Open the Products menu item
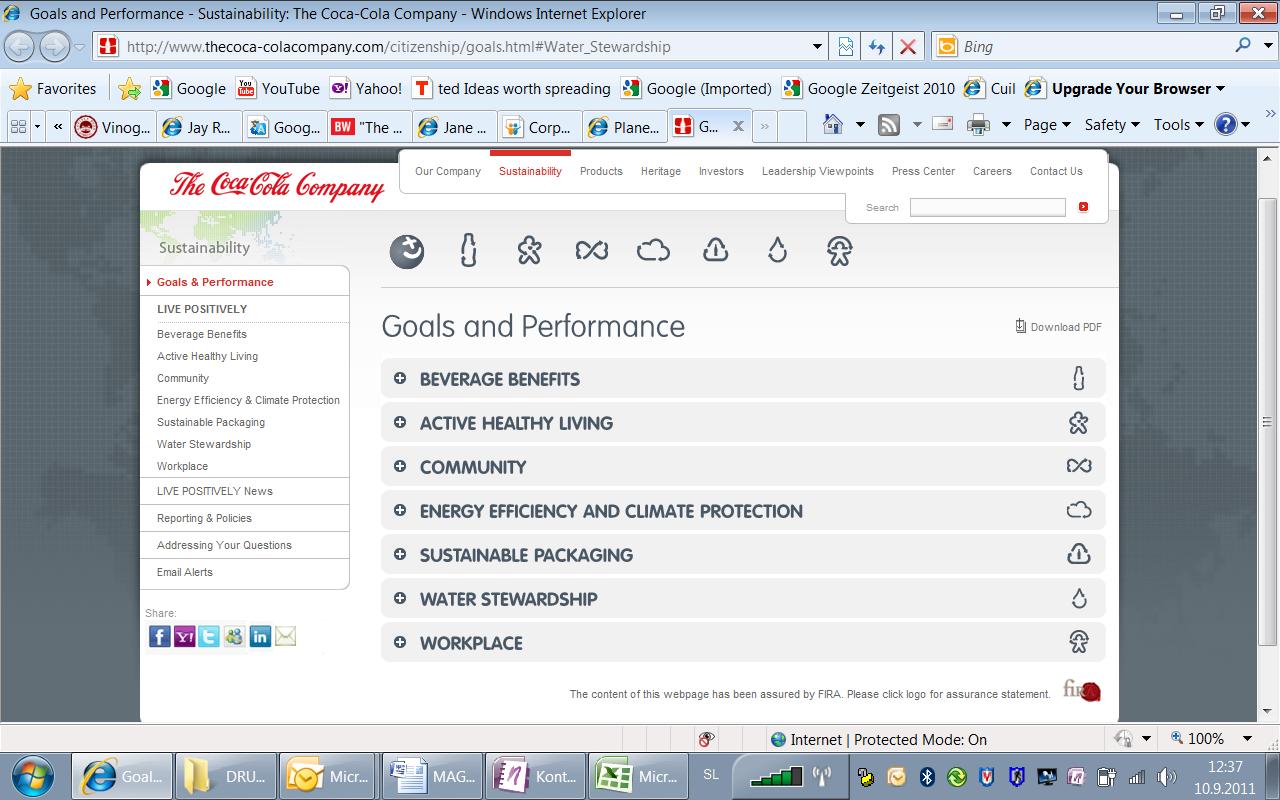Image resolution: width=1280 pixels, height=800 pixels. 601,171
